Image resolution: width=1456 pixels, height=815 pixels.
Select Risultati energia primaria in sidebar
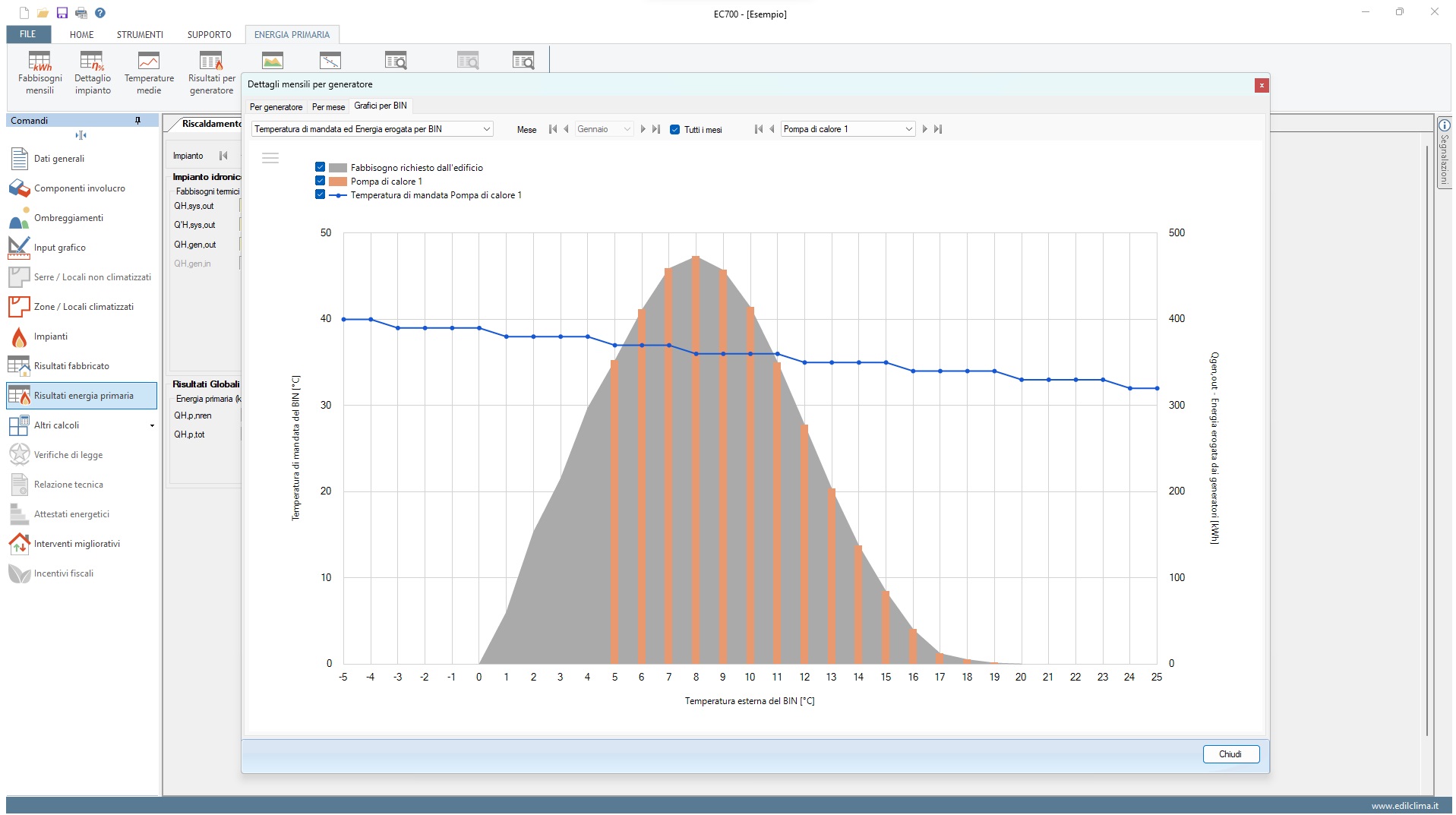click(x=81, y=396)
